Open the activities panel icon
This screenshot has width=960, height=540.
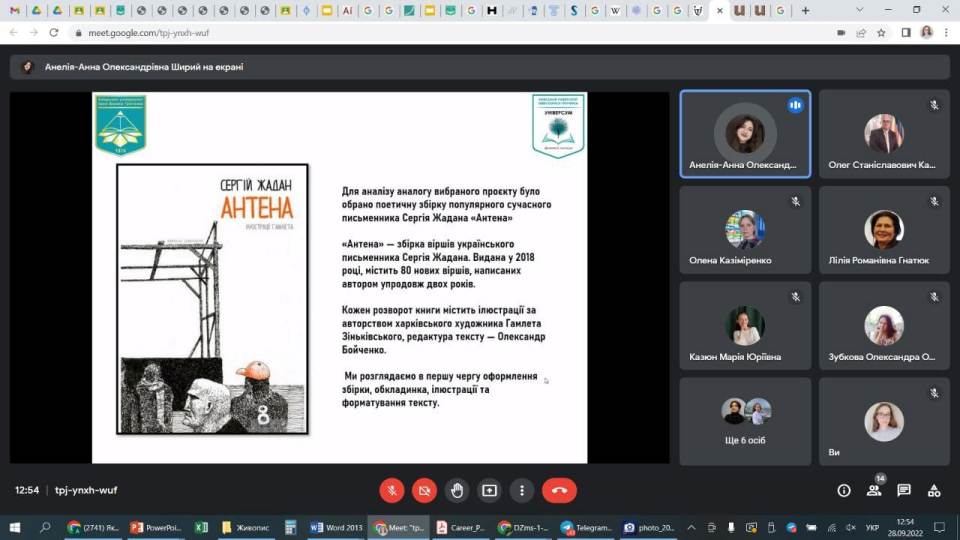tap(934, 490)
